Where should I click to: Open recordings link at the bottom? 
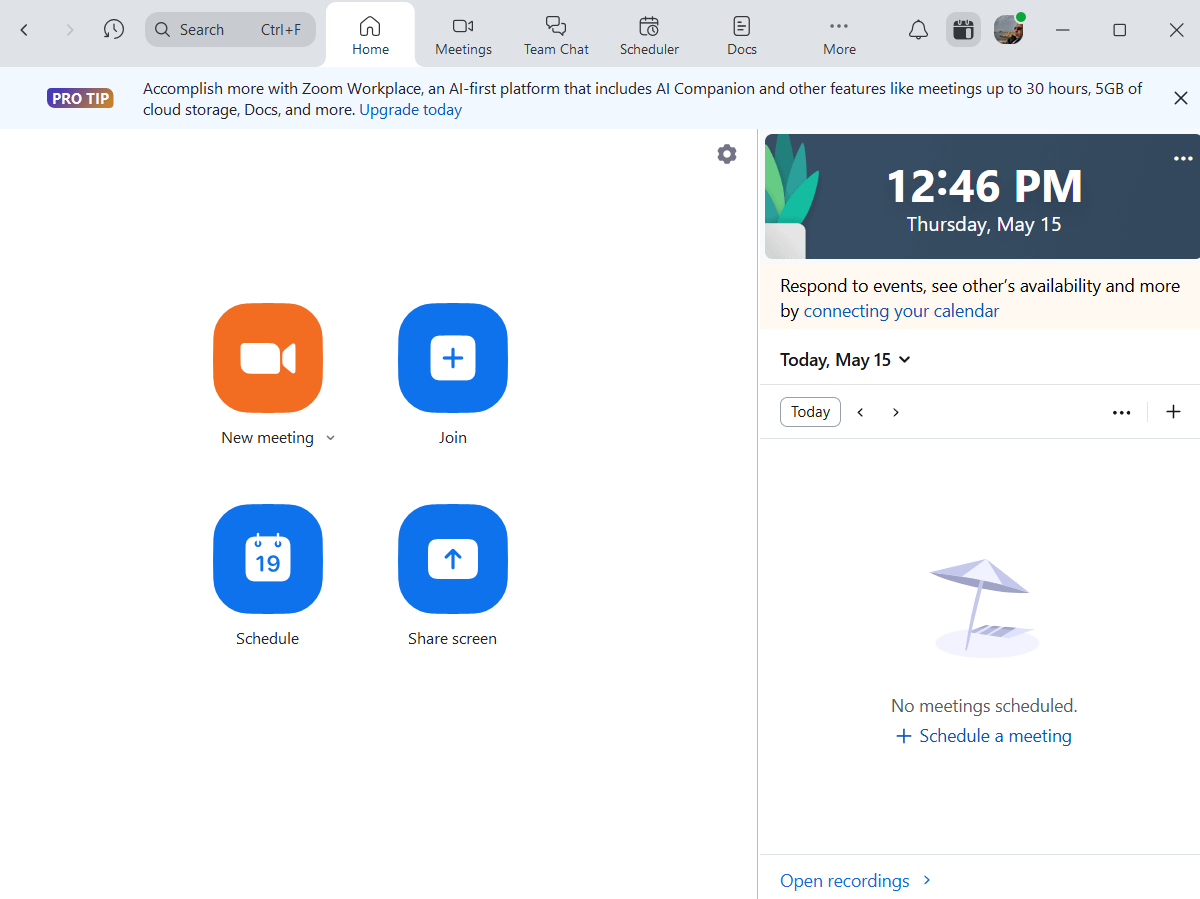click(856, 881)
